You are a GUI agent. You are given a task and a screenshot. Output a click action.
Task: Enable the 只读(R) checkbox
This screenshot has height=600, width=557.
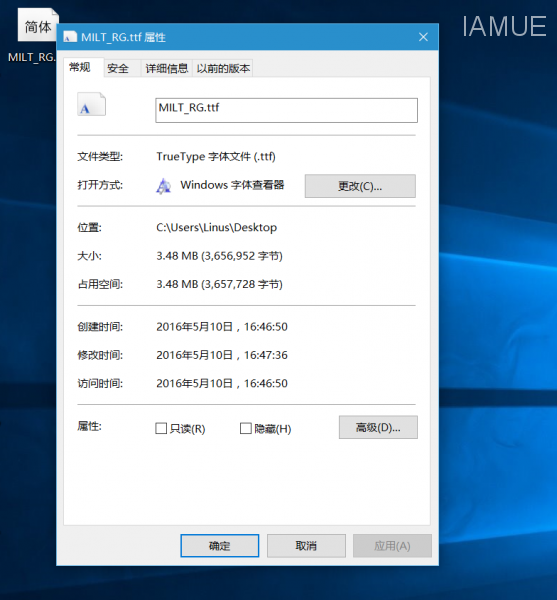tap(161, 428)
